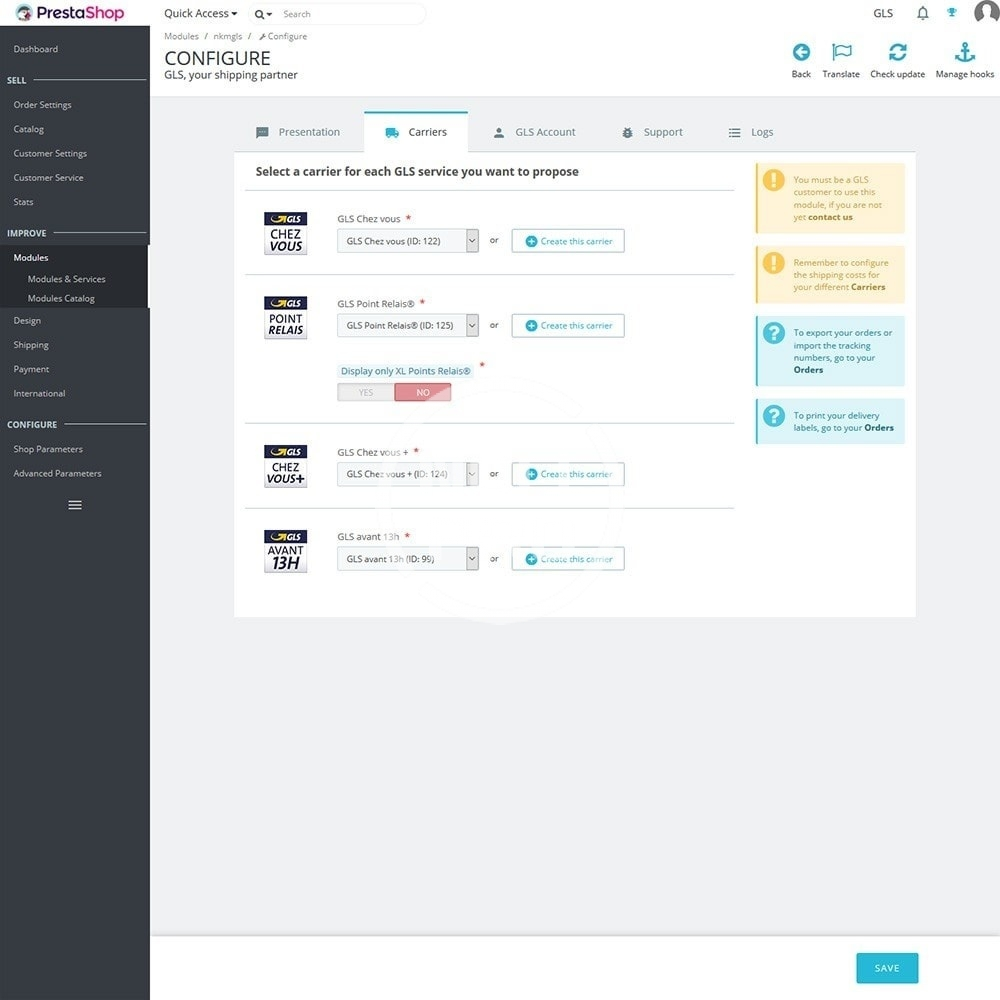Follow the contact us link
1000x1000 pixels.
(x=830, y=217)
